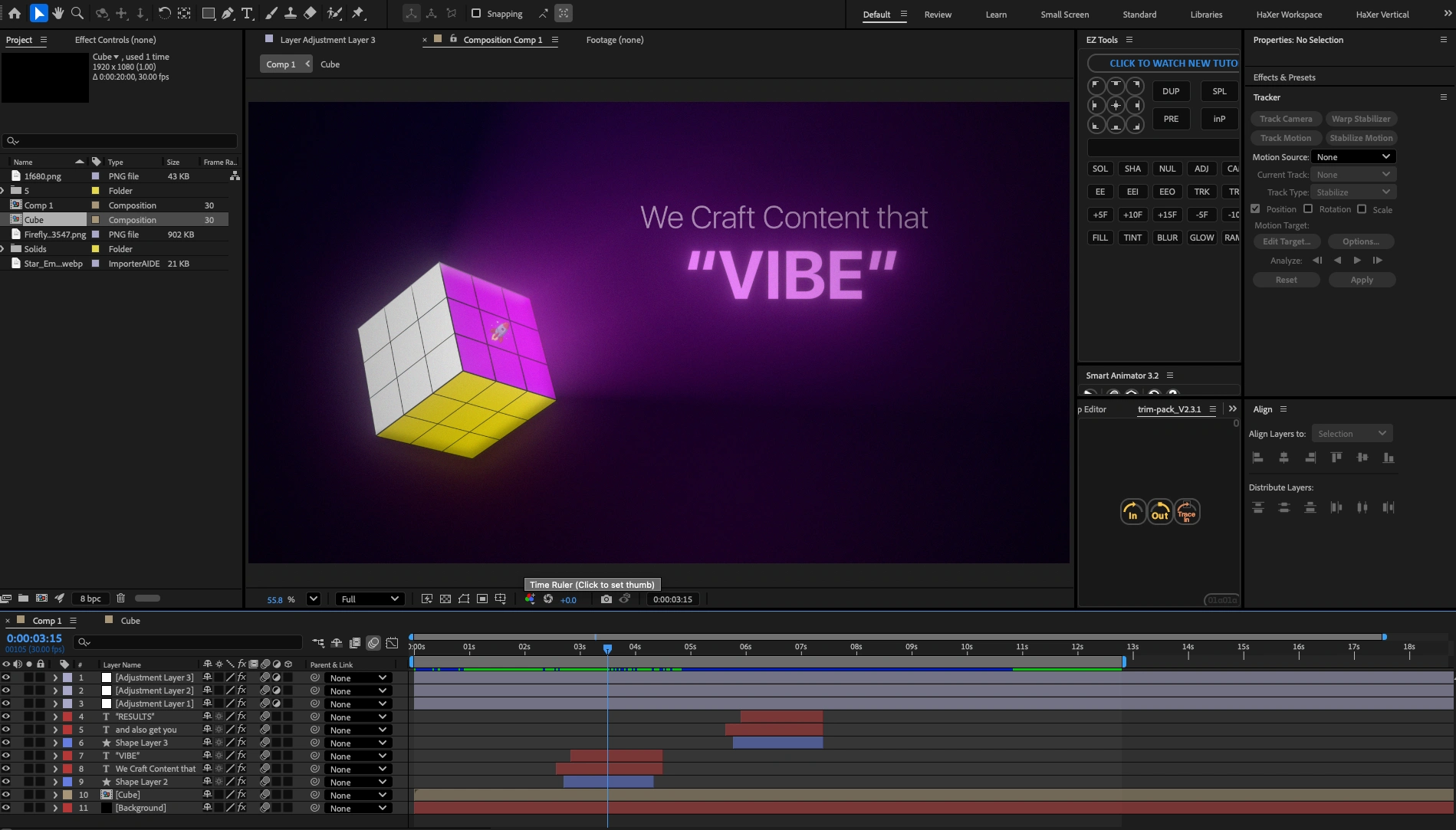This screenshot has width=1456, height=830.
Task: Click Track Motion in the Tracker panel
Action: click(x=1285, y=138)
